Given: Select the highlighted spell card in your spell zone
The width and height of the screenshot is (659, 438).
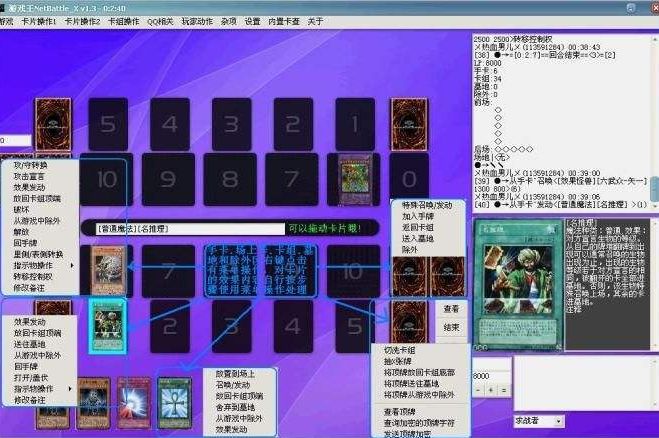Looking at the screenshot, I should pyautogui.click(x=108, y=325).
